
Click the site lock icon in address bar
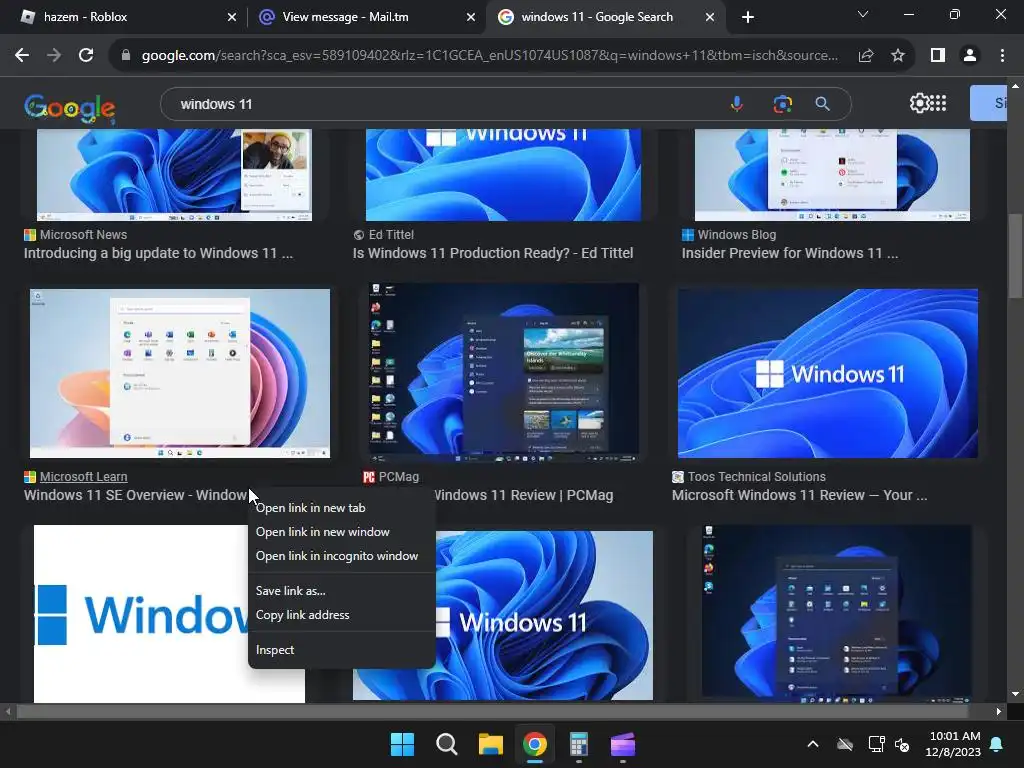(x=126, y=56)
